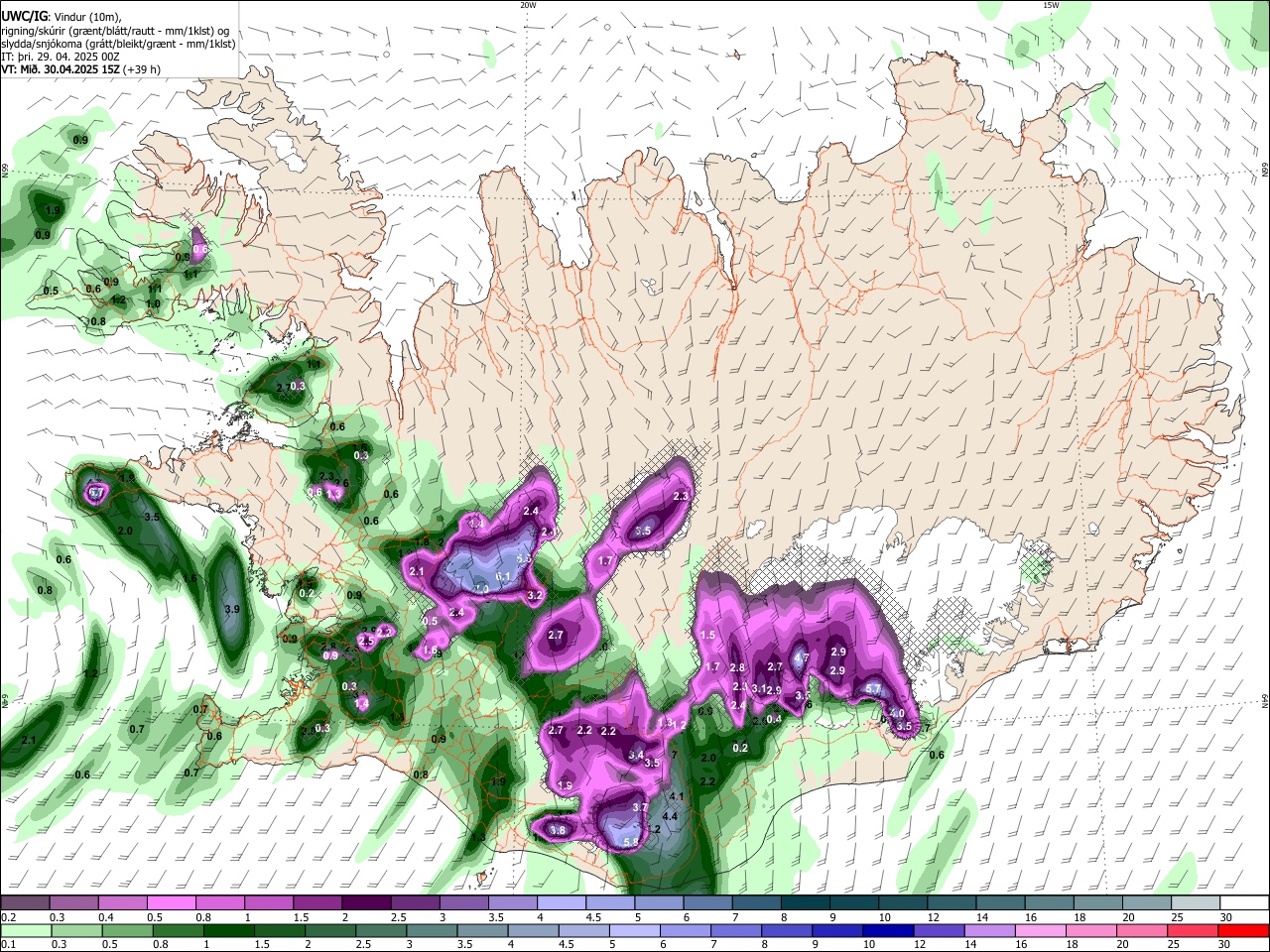Image resolution: width=1270 pixels, height=952 pixels.
Task: Click the darkest green swatch starting at 1, lower legend
Action: pos(227,930)
